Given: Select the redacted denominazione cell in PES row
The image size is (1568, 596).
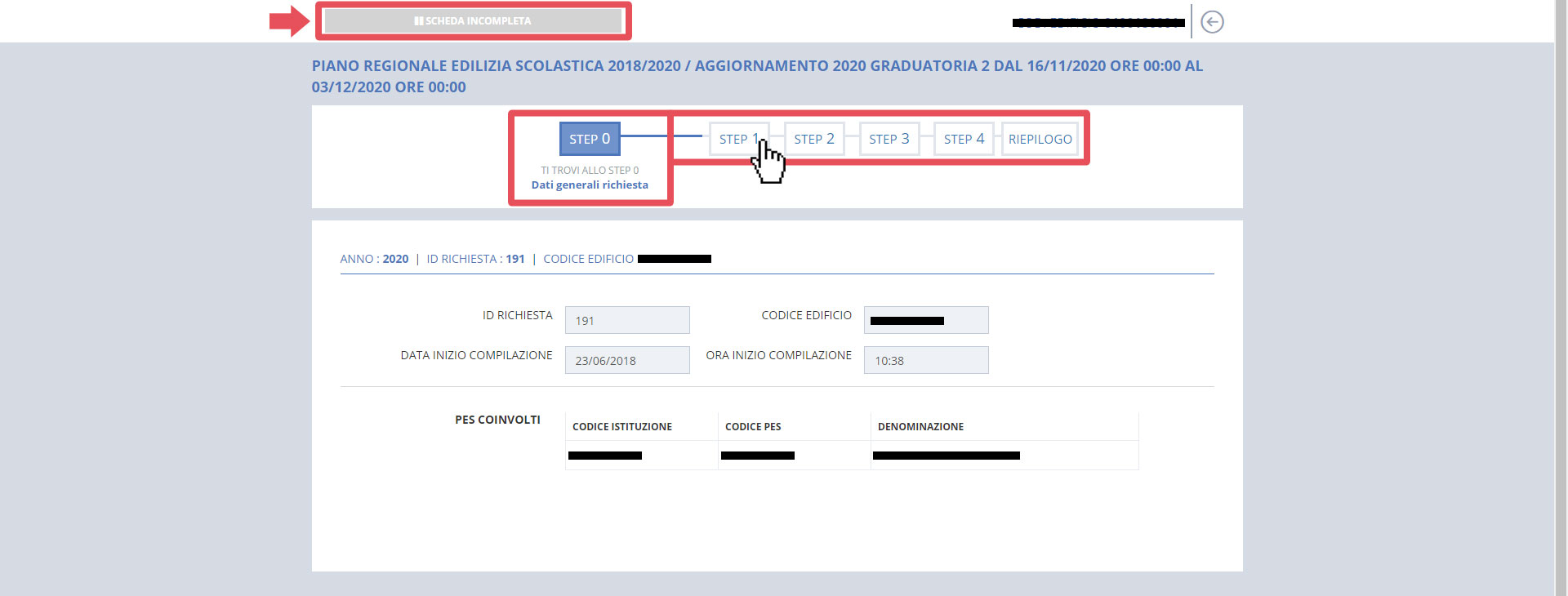Looking at the screenshot, I should 947,456.
